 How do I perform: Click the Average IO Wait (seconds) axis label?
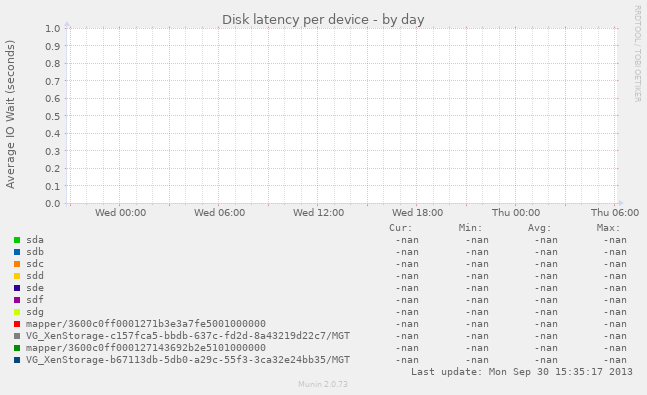[10, 114]
